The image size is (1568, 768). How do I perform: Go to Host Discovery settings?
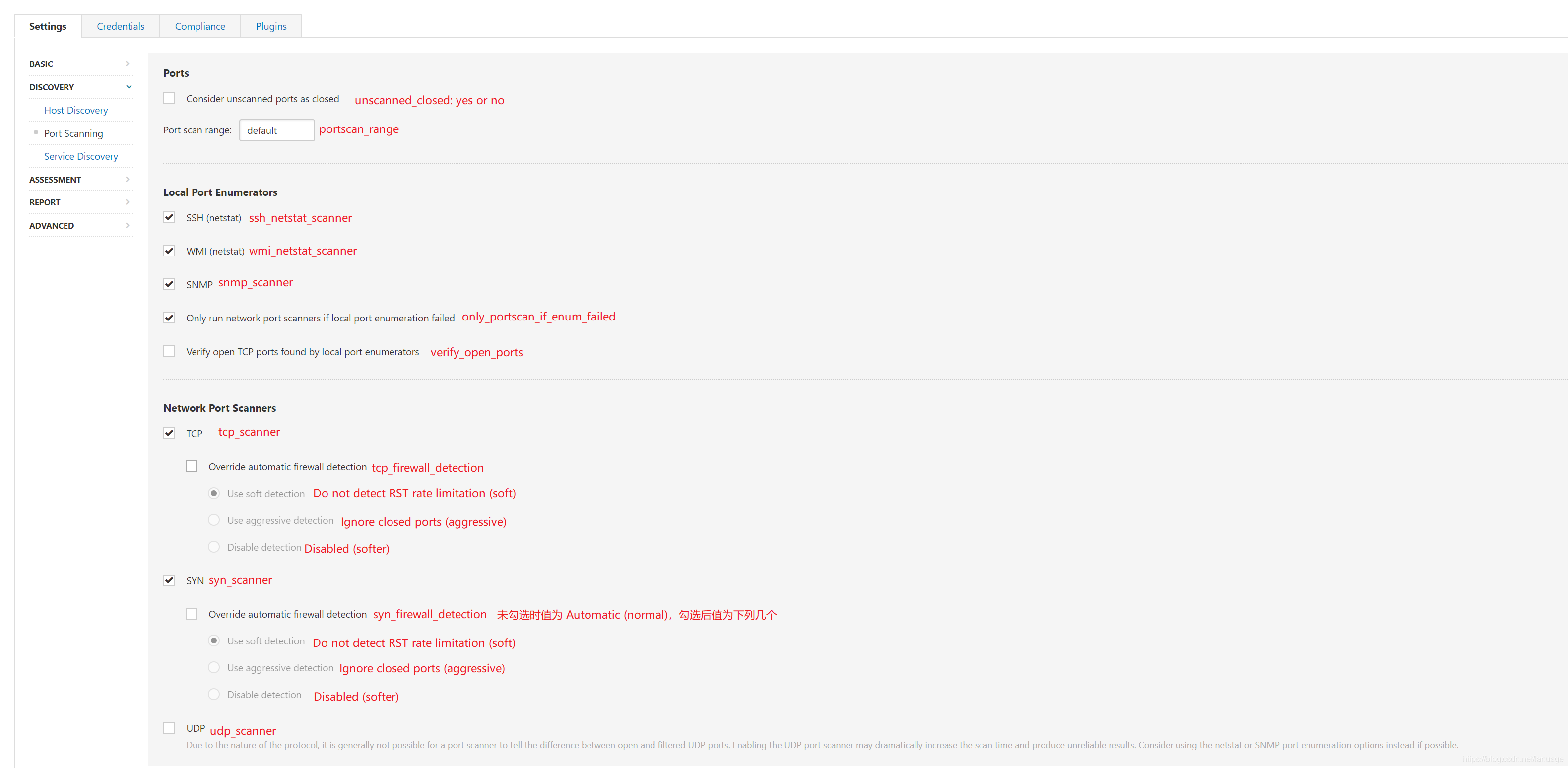[76, 110]
